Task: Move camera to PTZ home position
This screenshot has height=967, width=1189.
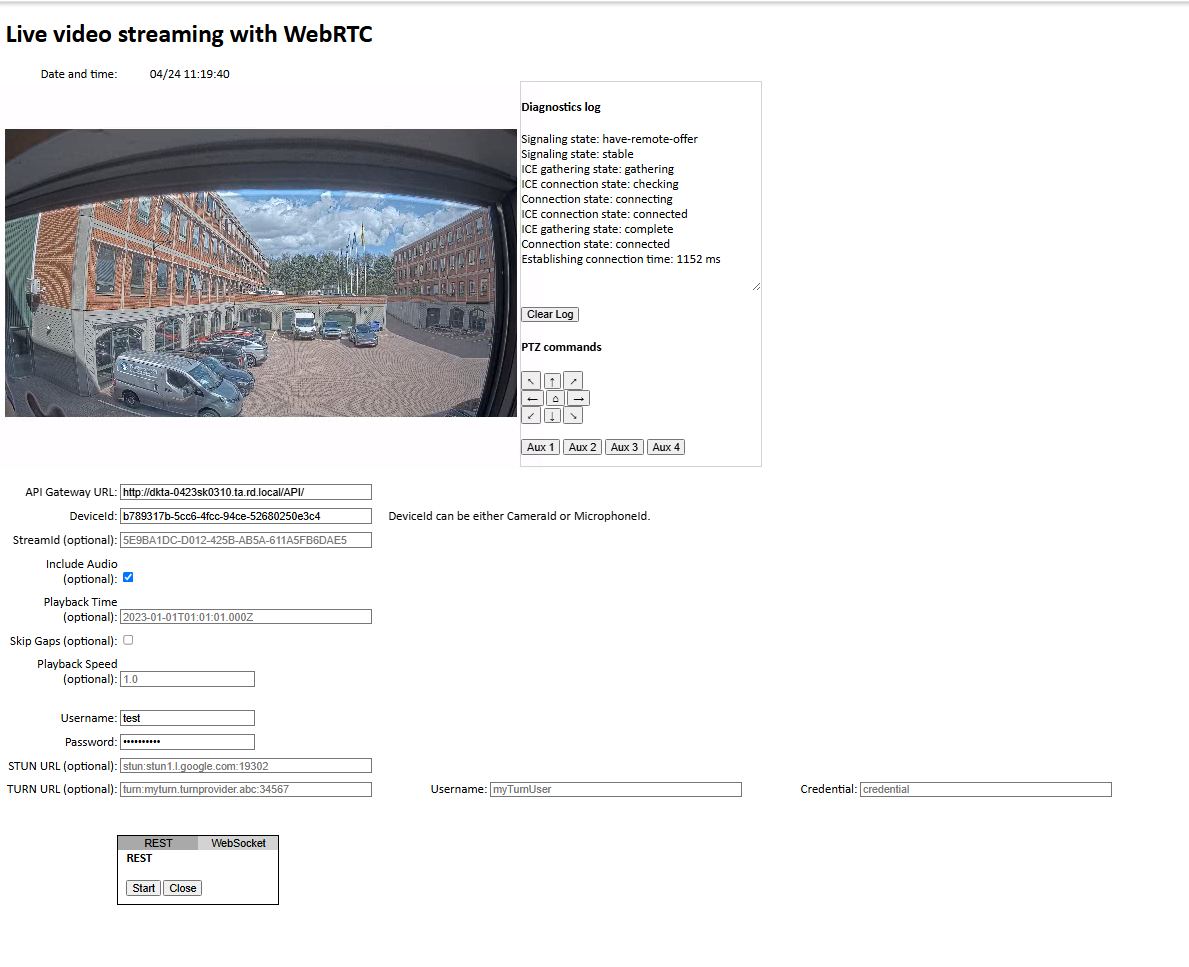Action: pos(555,398)
